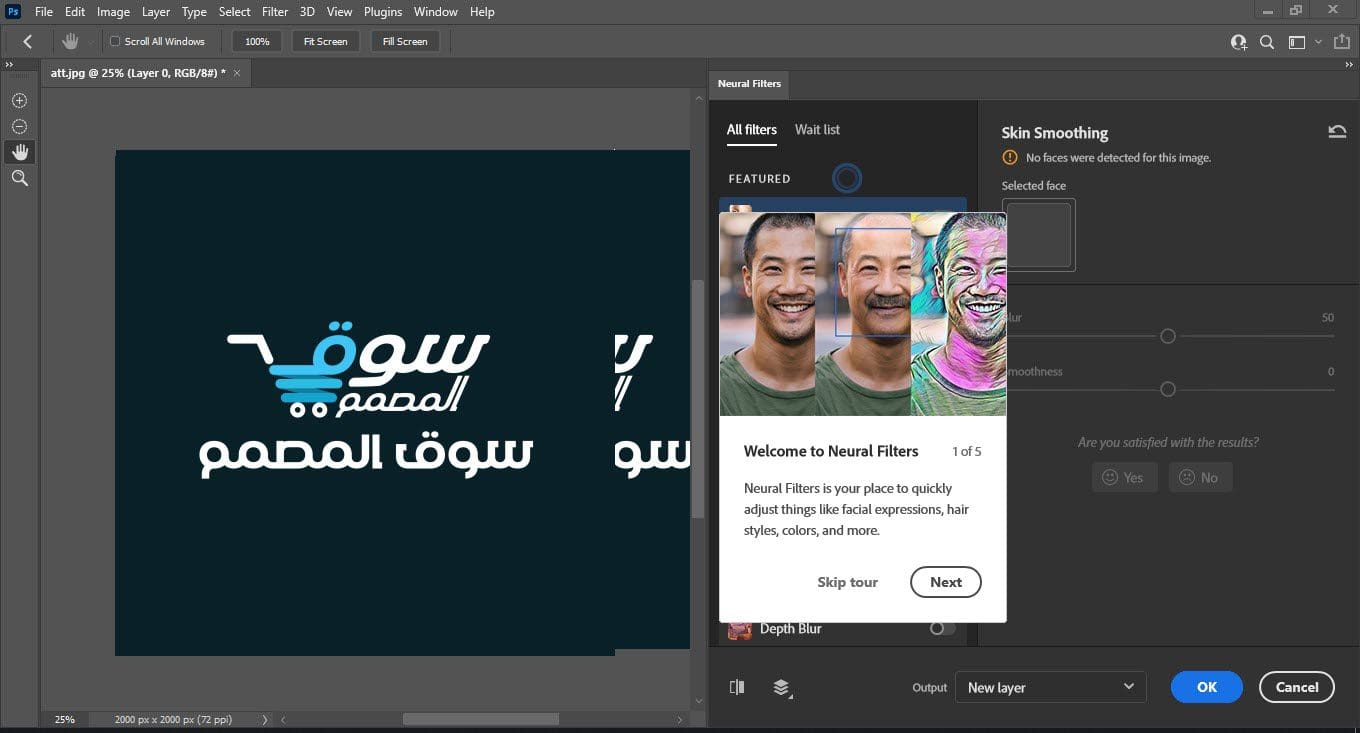Toggle the Depth Blur filter switch

tap(942, 628)
